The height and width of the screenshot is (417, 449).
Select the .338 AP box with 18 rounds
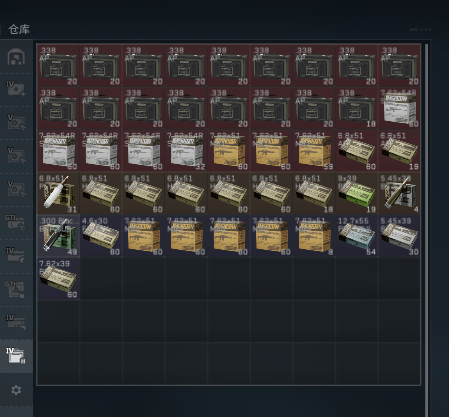coord(357,108)
